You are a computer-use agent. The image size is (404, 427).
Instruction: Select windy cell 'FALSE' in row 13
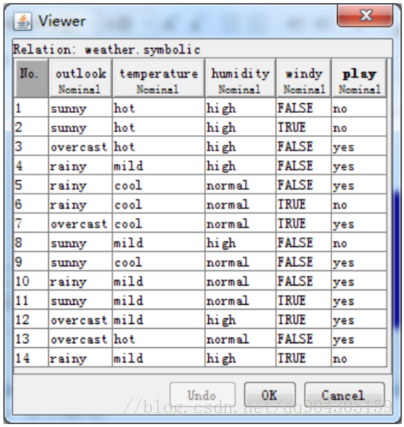tap(304, 339)
